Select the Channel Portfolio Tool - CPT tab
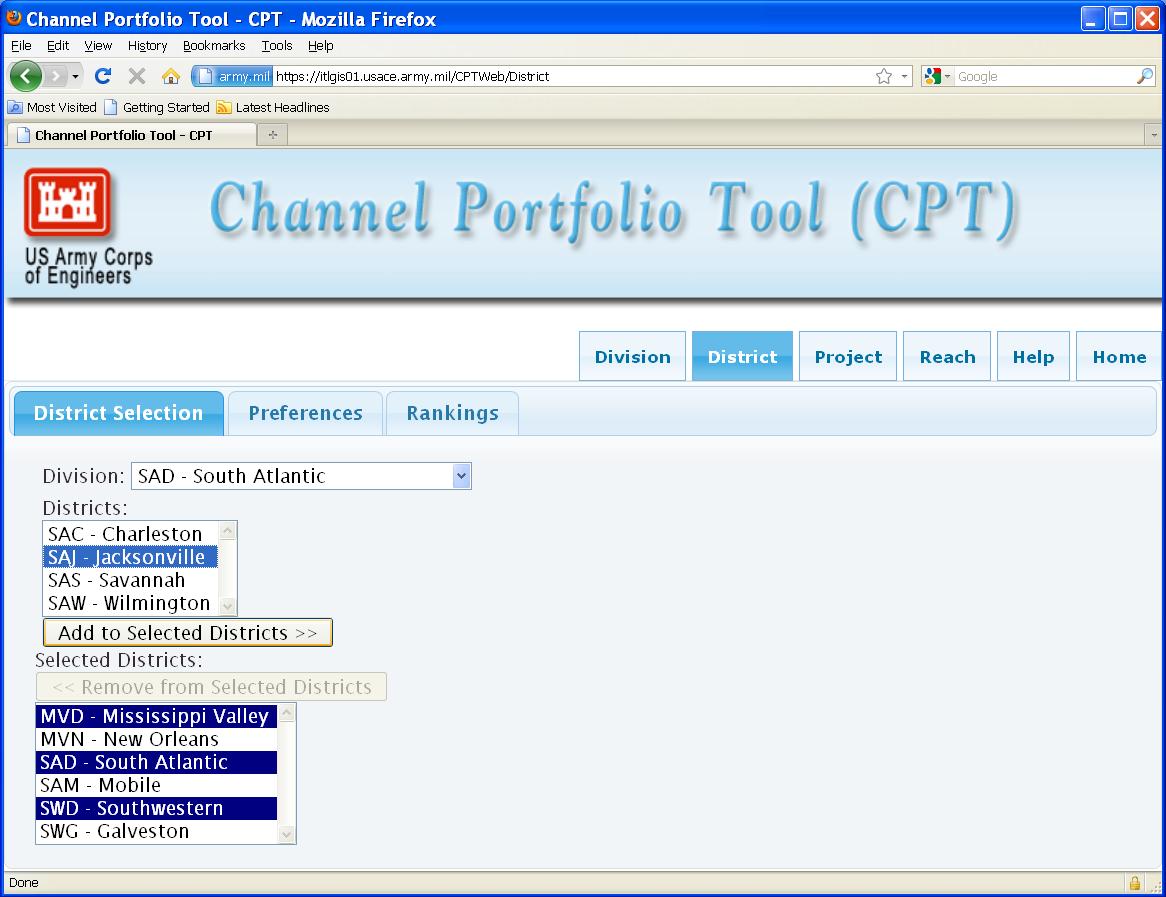The image size is (1166, 897). (132, 135)
